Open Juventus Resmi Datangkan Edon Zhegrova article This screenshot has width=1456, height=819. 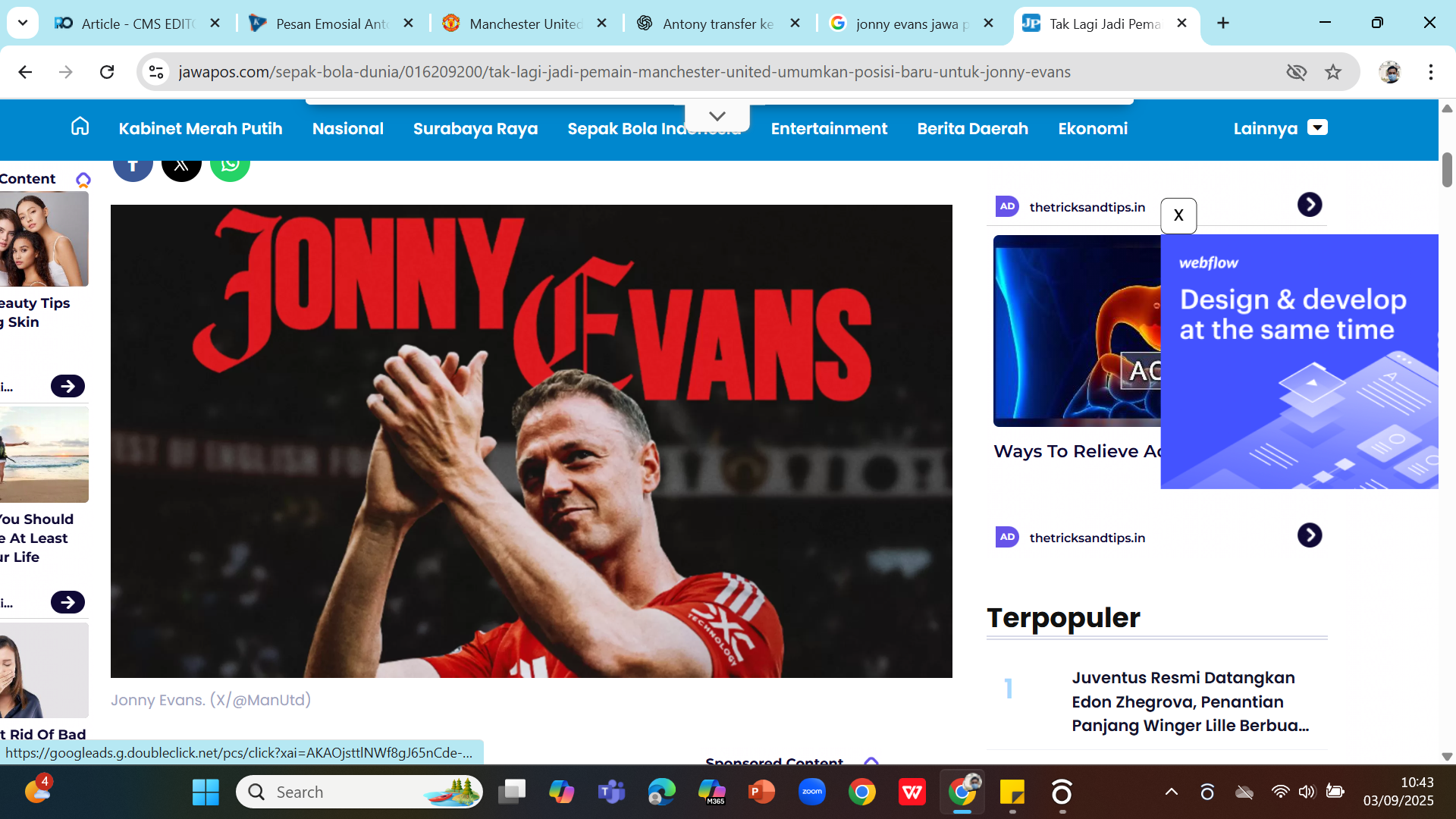(x=1190, y=701)
